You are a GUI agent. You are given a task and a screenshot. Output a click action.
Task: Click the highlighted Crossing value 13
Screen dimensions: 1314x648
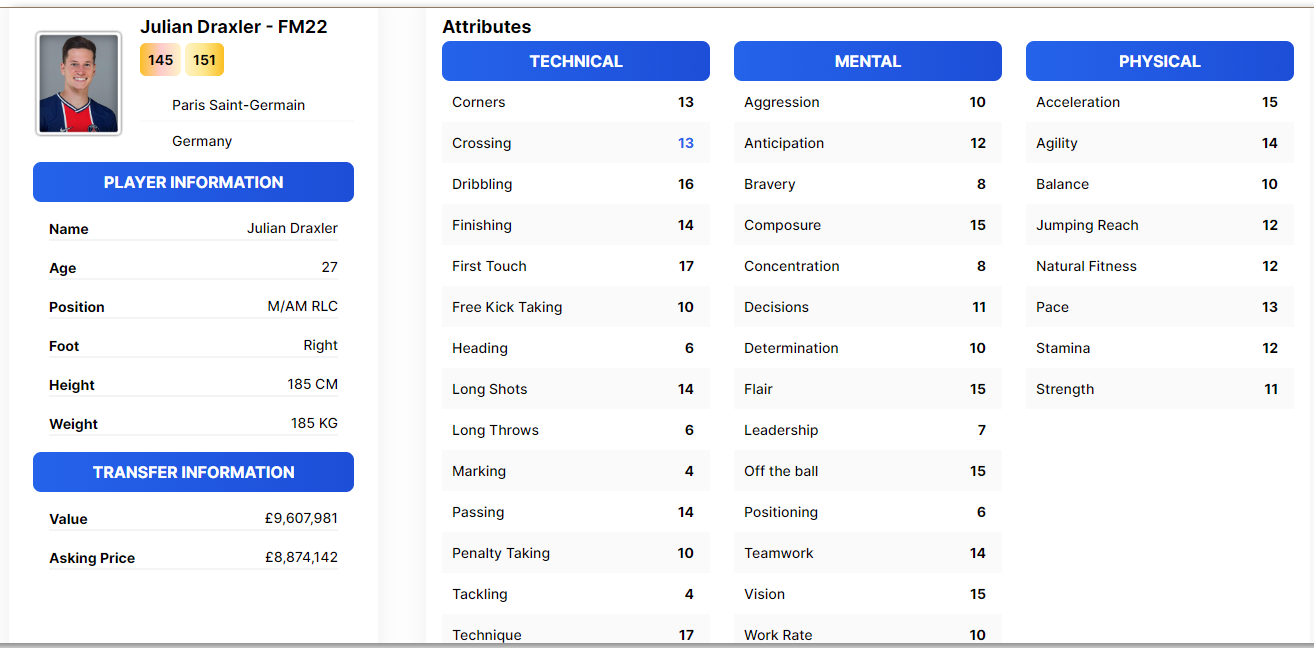[x=686, y=143]
